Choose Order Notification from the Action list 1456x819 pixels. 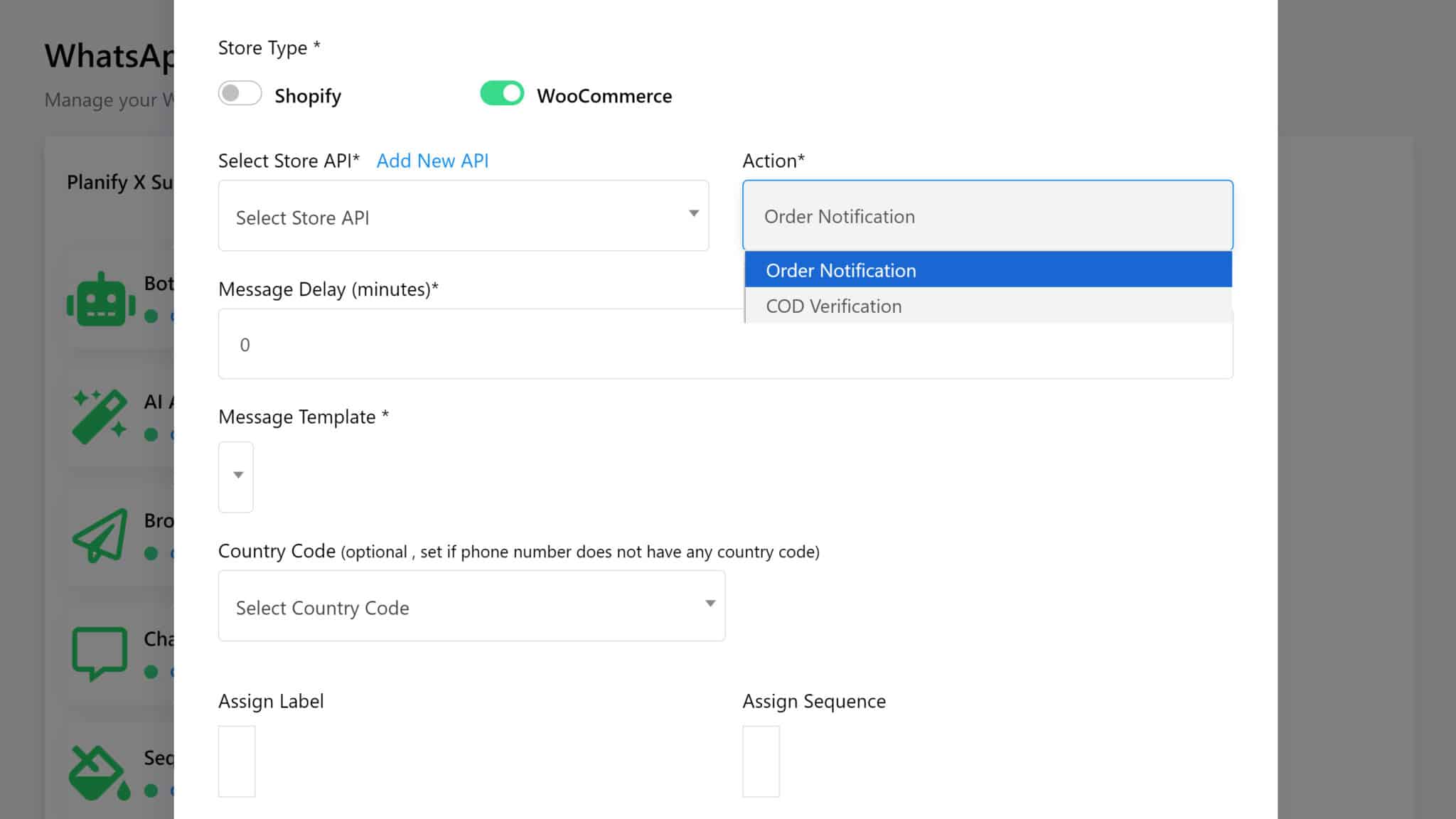tap(987, 270)
